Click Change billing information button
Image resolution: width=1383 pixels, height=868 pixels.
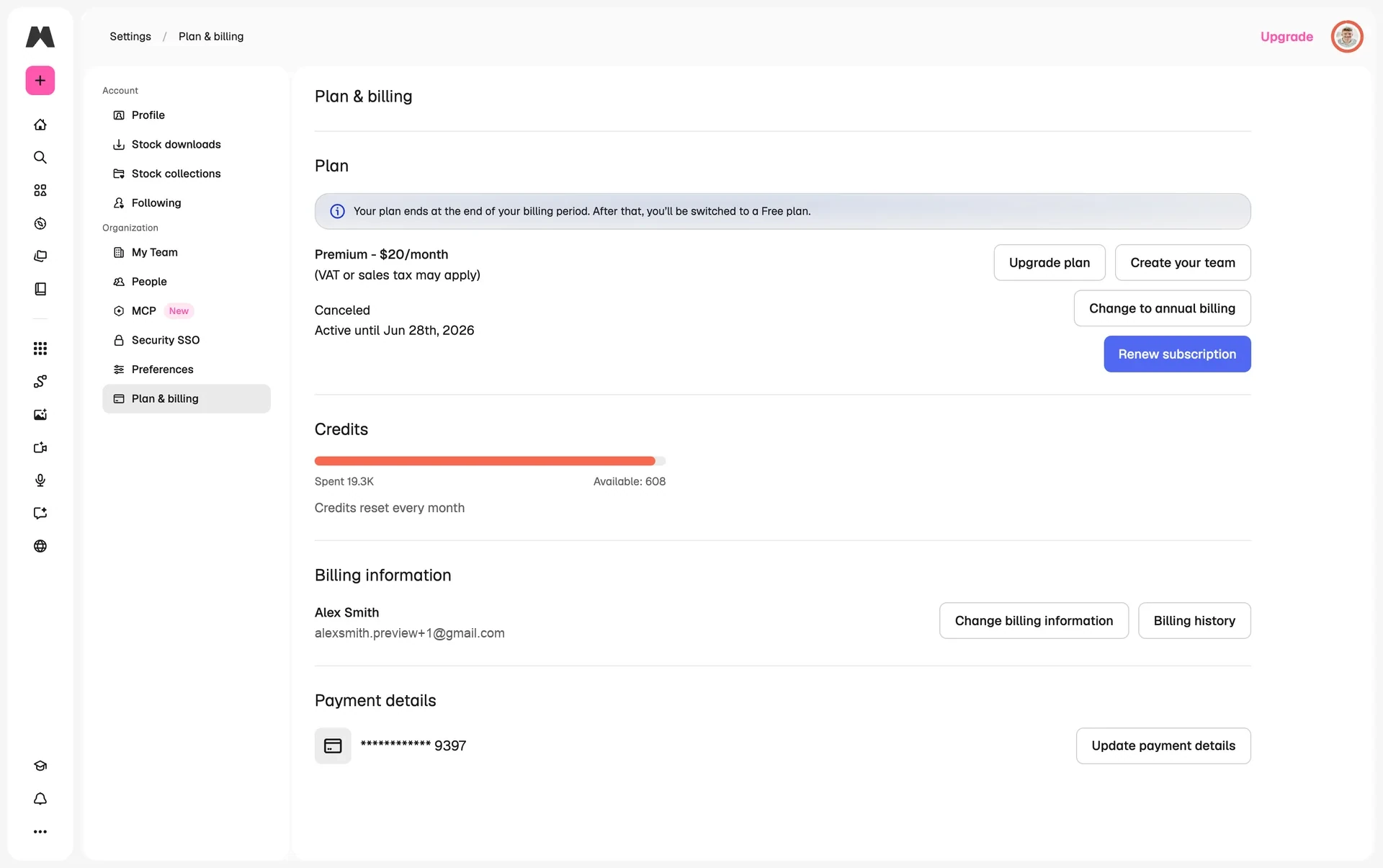pyautogui.click(x=1034, y=621)
